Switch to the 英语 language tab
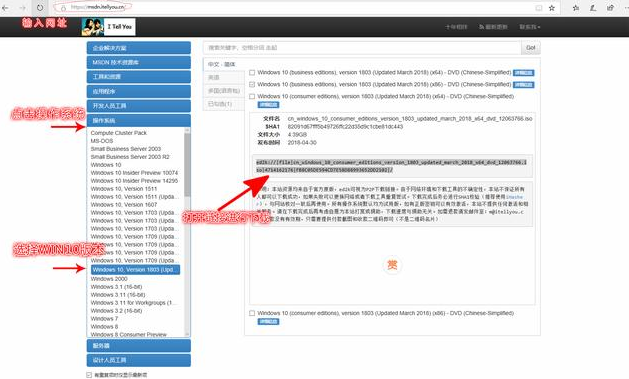Screen dimensions: 629x379 point(224,77)
